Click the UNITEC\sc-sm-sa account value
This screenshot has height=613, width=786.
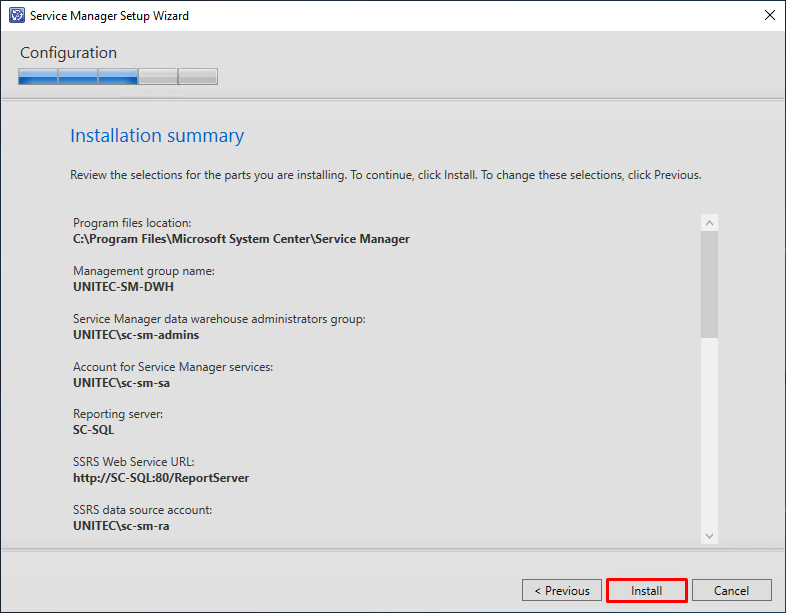[121, 383]
